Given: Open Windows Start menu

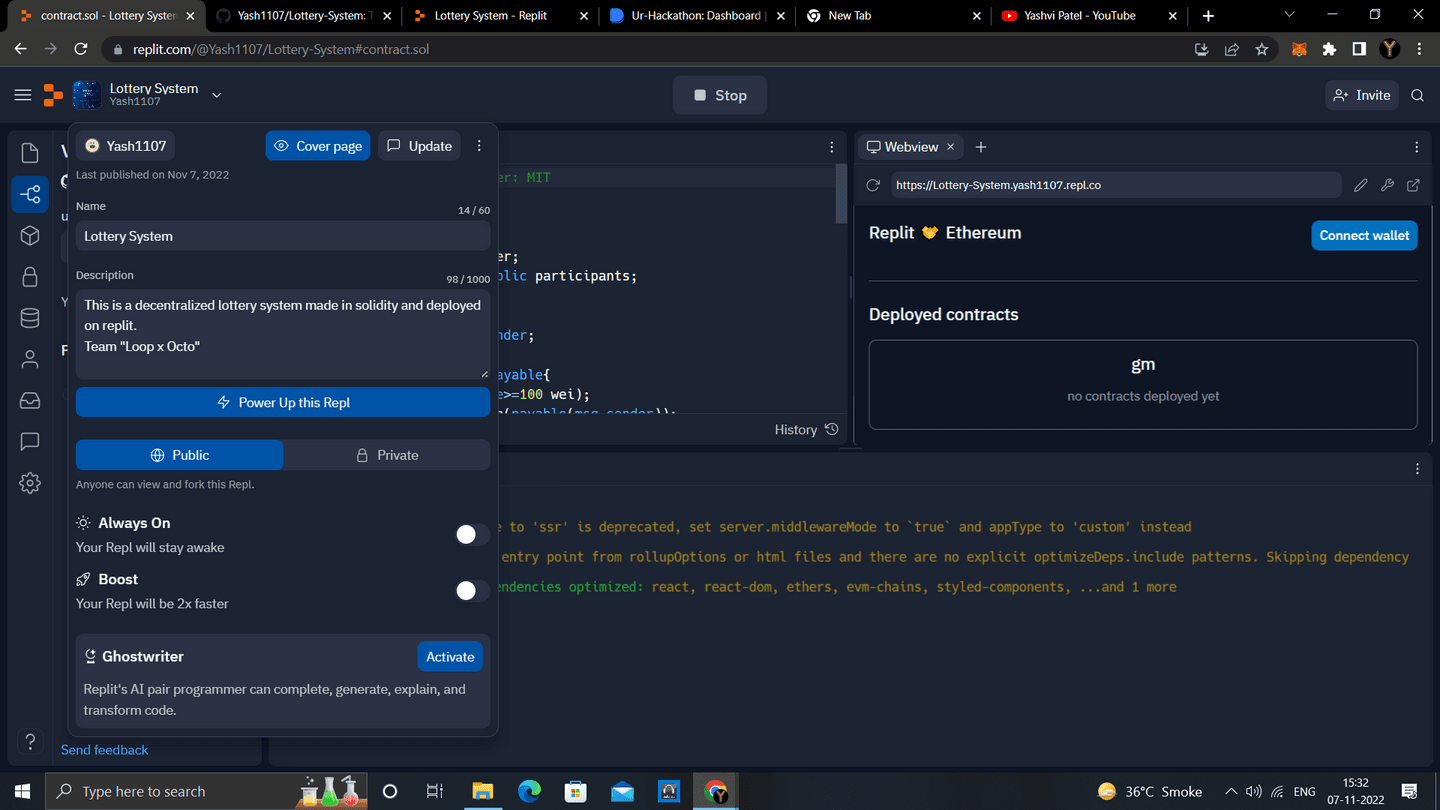Looking at the screenshot, I should click(x=23, y=791).
